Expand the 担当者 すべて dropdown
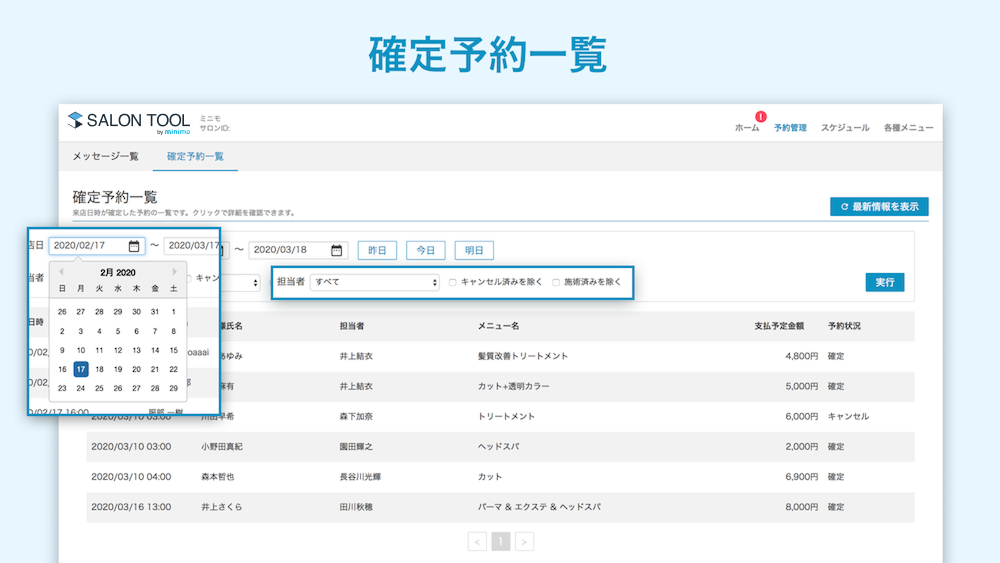This screenshot has width=1000, height=563. [x=374, y=282]
